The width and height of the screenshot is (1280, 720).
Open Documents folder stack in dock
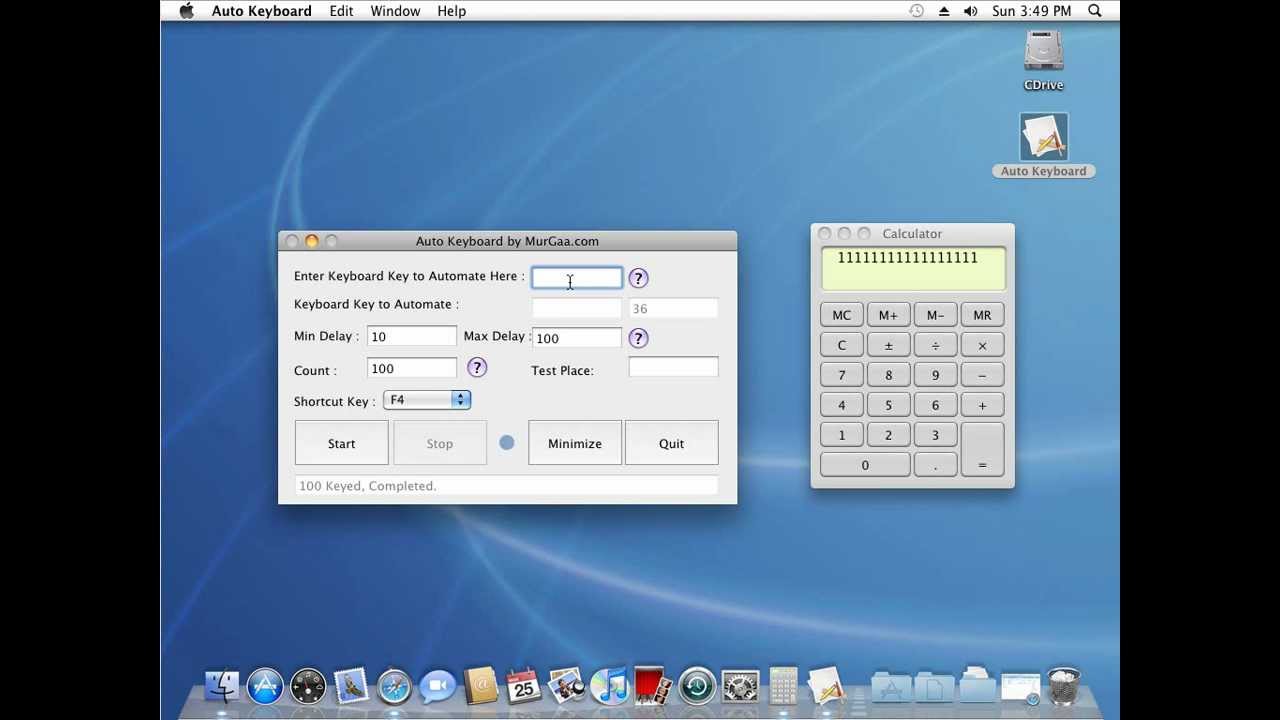(934, 686)
